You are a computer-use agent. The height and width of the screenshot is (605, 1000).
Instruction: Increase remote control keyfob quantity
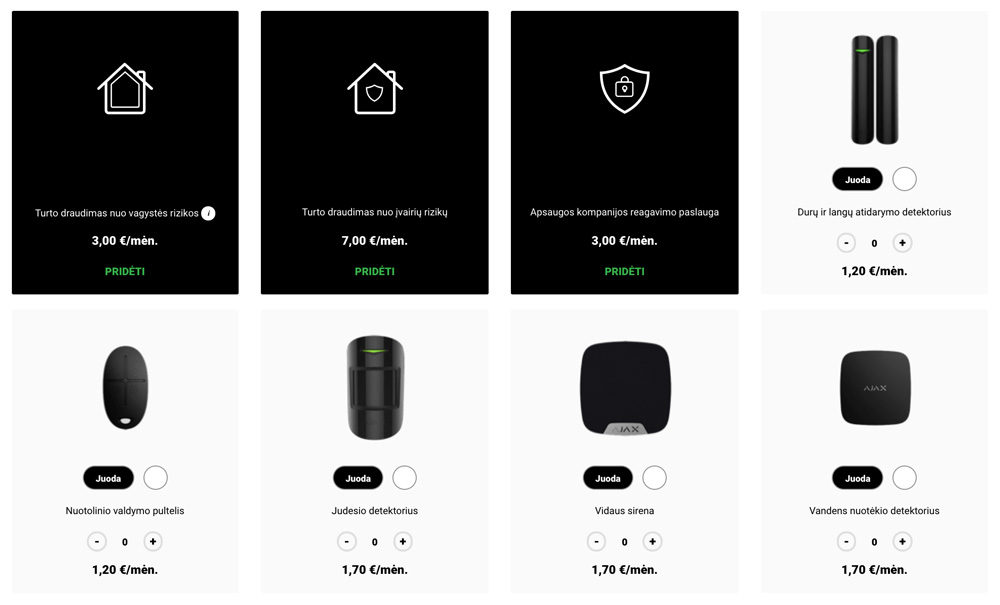[x=153, y=542]
